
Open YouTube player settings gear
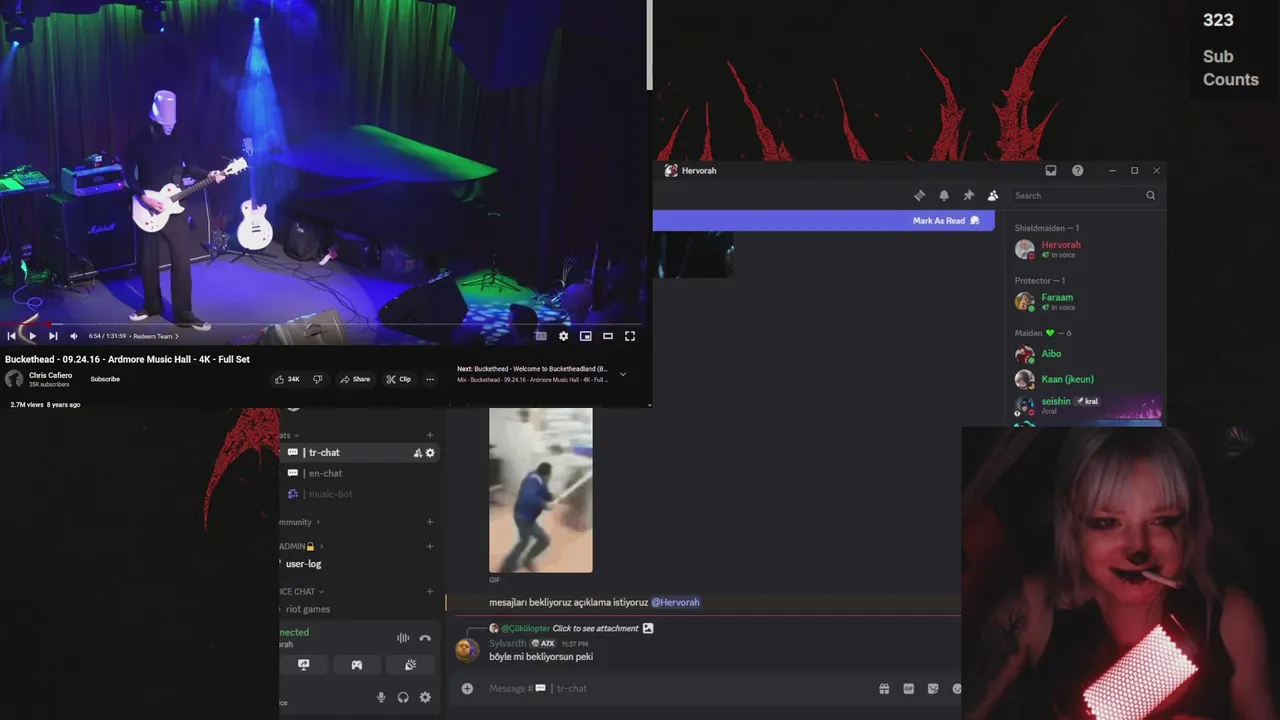563,336
